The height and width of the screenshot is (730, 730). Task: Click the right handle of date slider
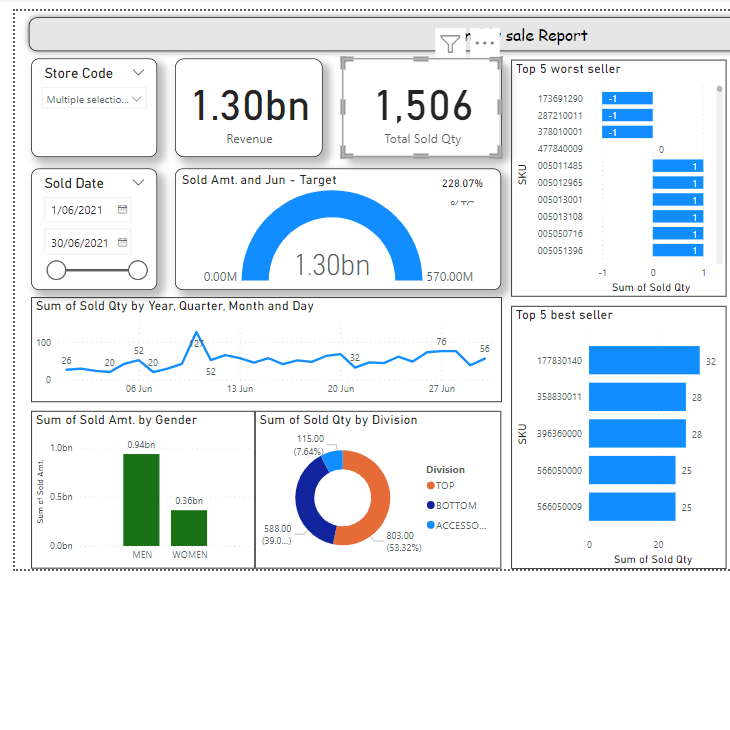(138, 270)
